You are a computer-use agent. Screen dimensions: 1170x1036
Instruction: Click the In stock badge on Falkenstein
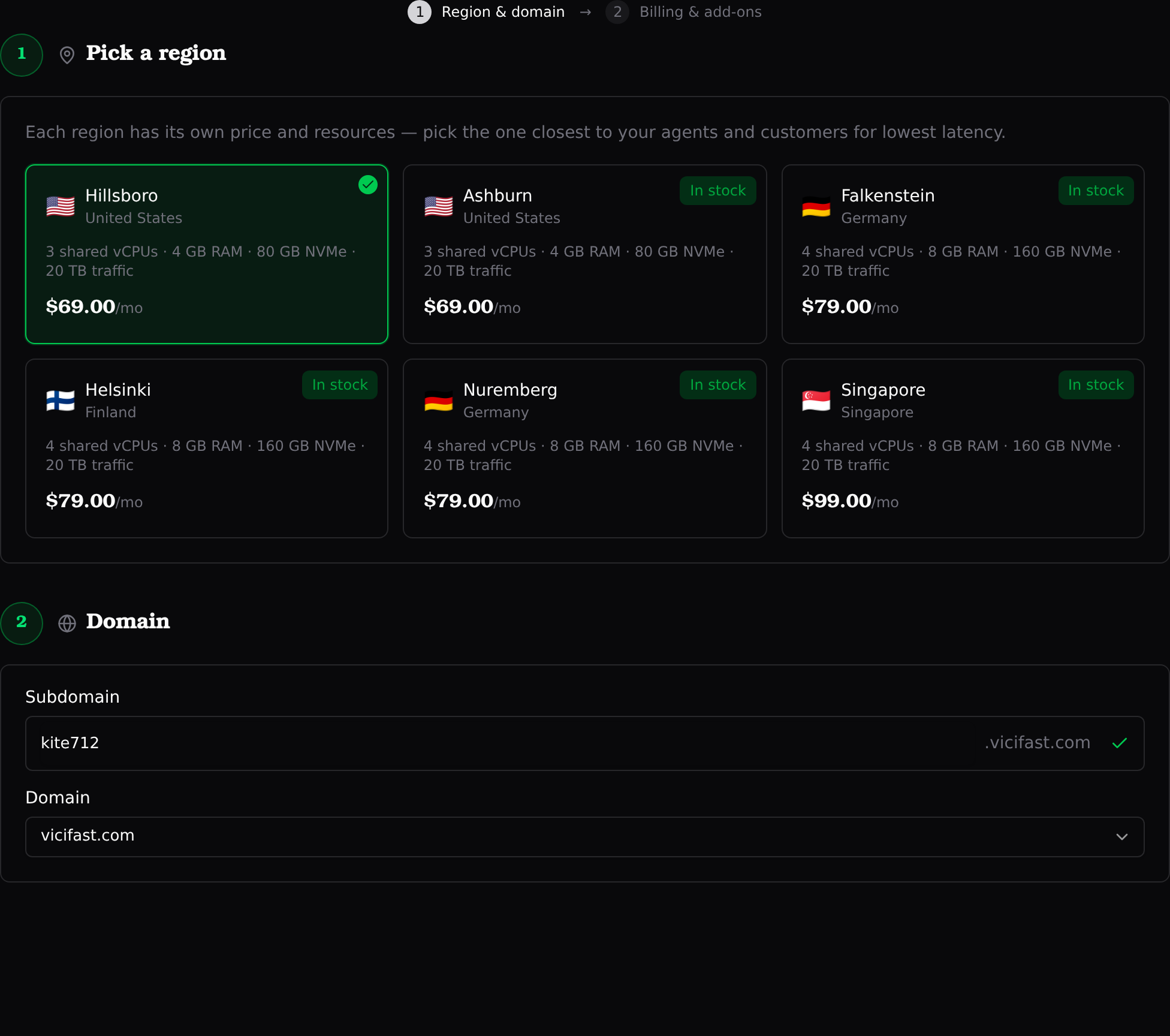1096,191
